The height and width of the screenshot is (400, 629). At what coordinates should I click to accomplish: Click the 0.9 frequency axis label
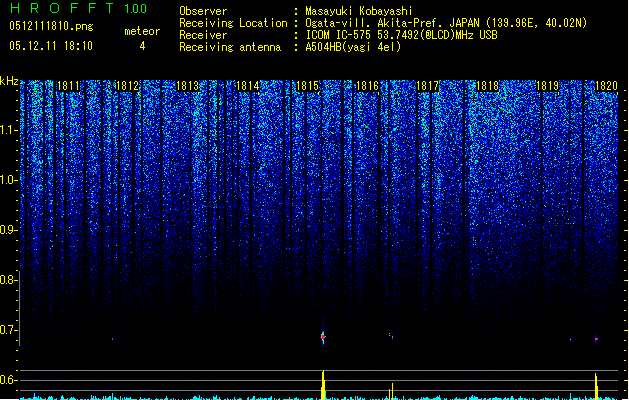9,230
